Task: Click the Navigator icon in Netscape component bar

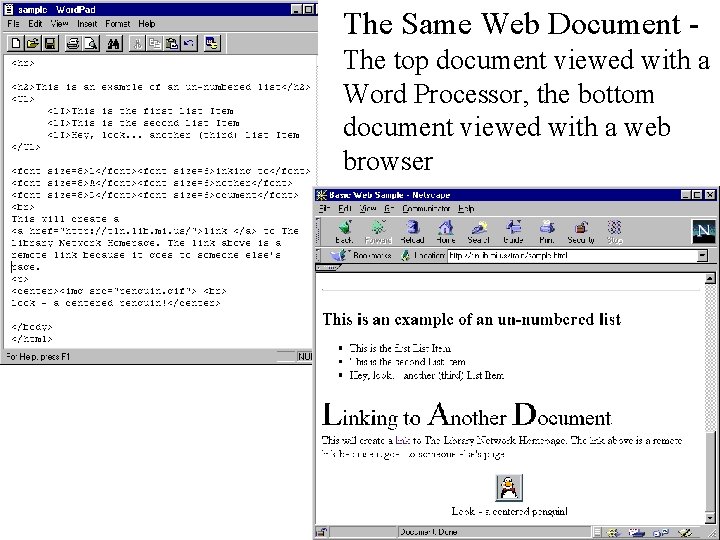Action: click(615, 533)
